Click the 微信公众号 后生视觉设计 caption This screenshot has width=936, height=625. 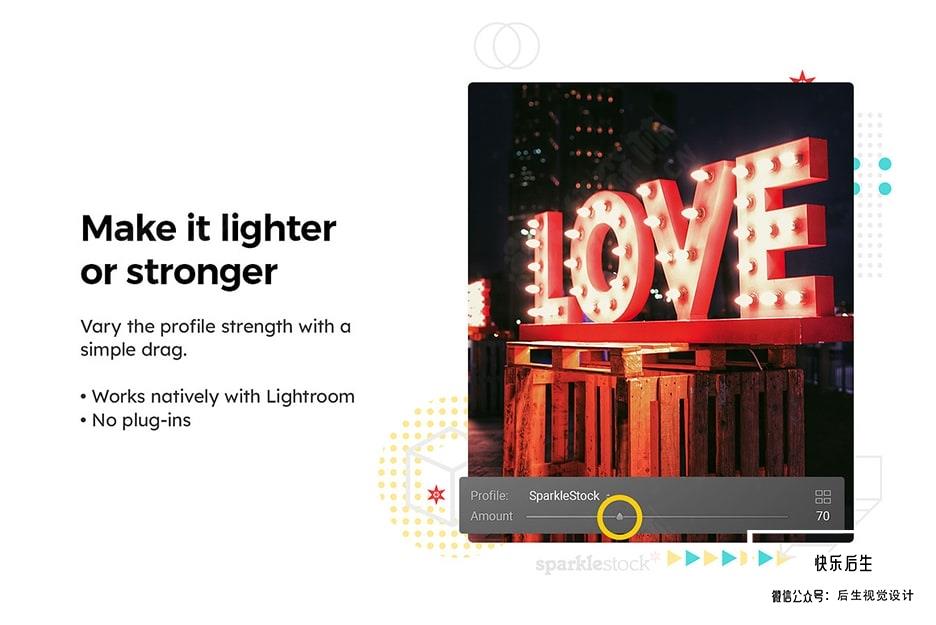pos(842,595)
